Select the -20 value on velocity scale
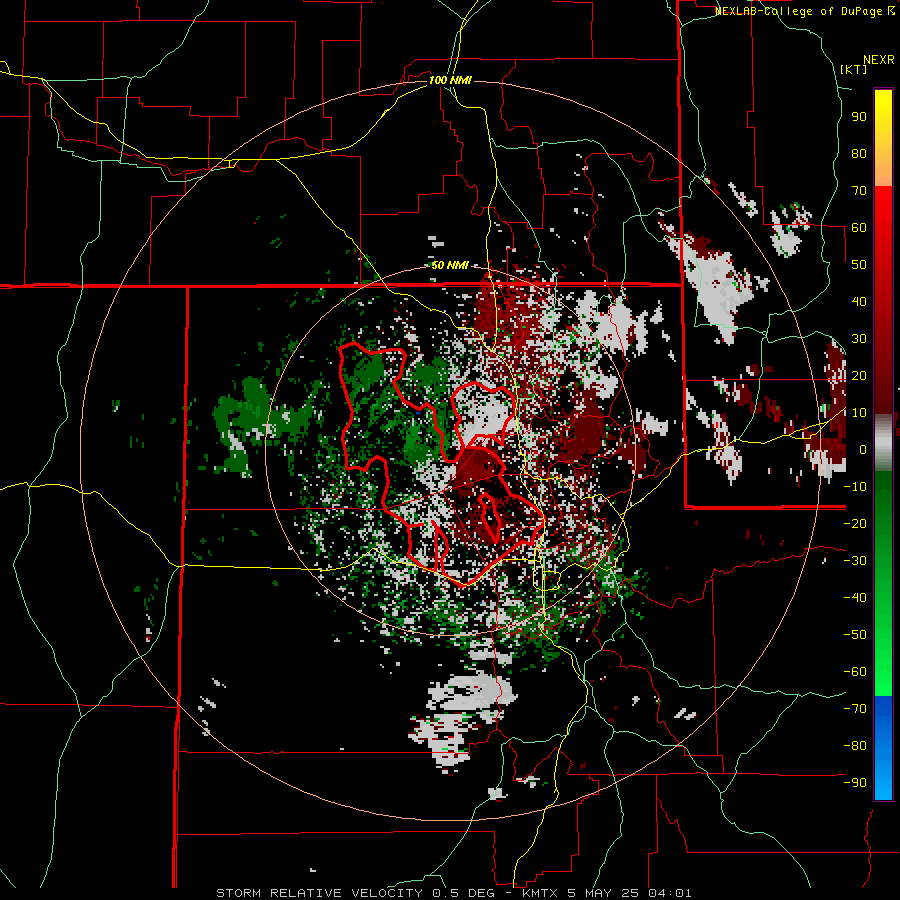900x900 pixels. (855, 524)
